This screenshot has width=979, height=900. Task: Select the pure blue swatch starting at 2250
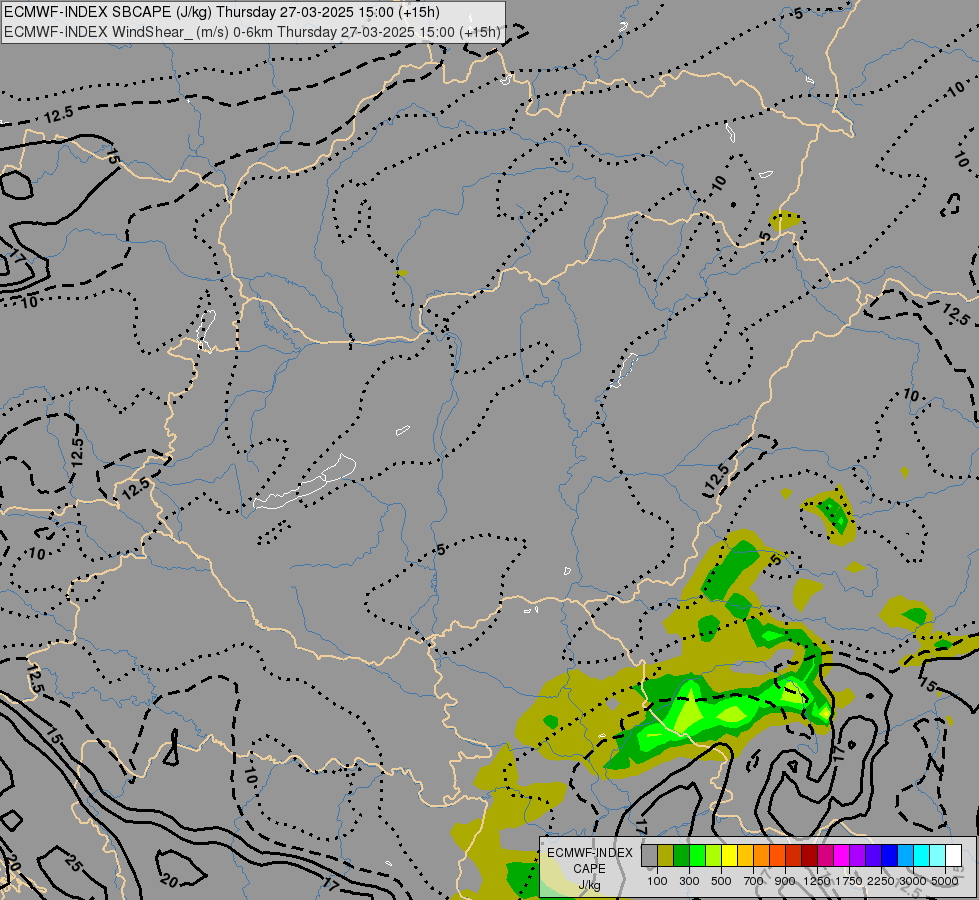(x=889, y=856)
